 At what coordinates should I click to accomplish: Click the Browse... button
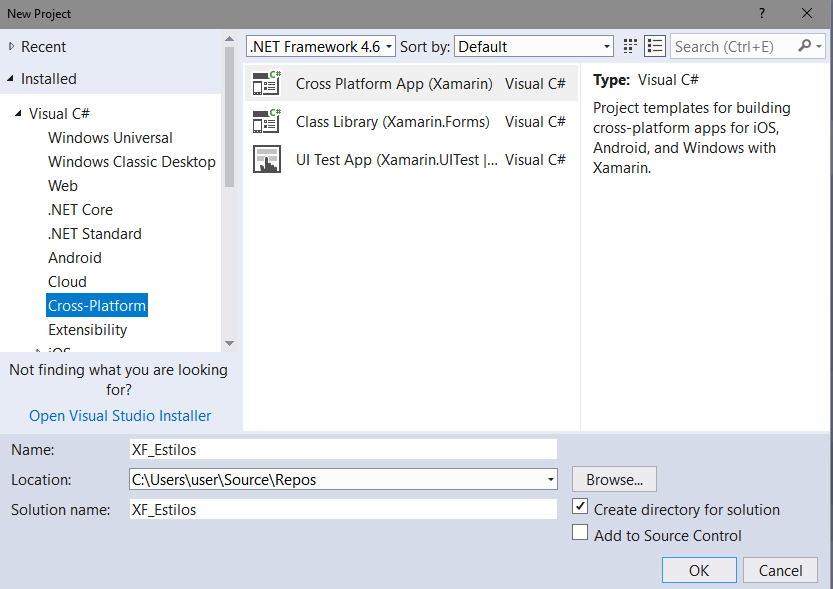point(614,479)
